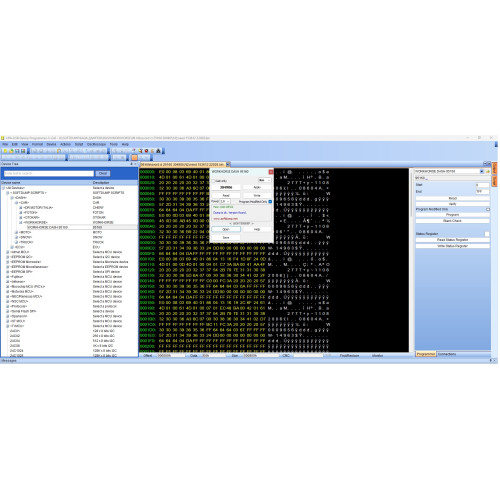Screen dimensions: 500x500
Task: Click the open folder toolbar icon
Action: pos(11,151)
